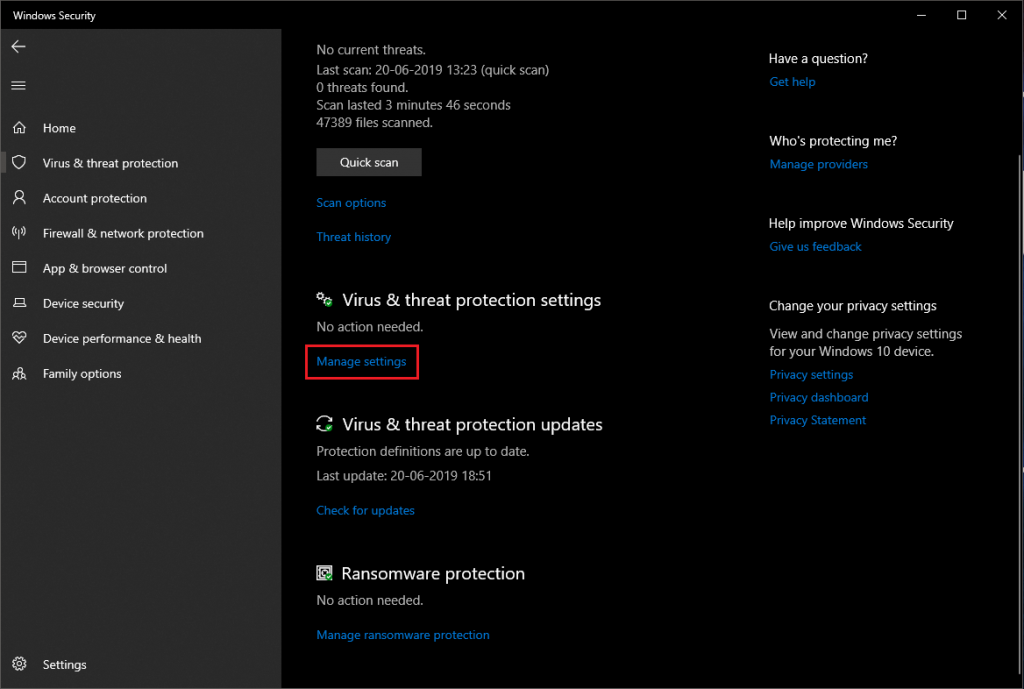Image resolution: width=1024 pixels, height=689 pixels.
Task: Open Privacy dashboard link
Action: 819,397
